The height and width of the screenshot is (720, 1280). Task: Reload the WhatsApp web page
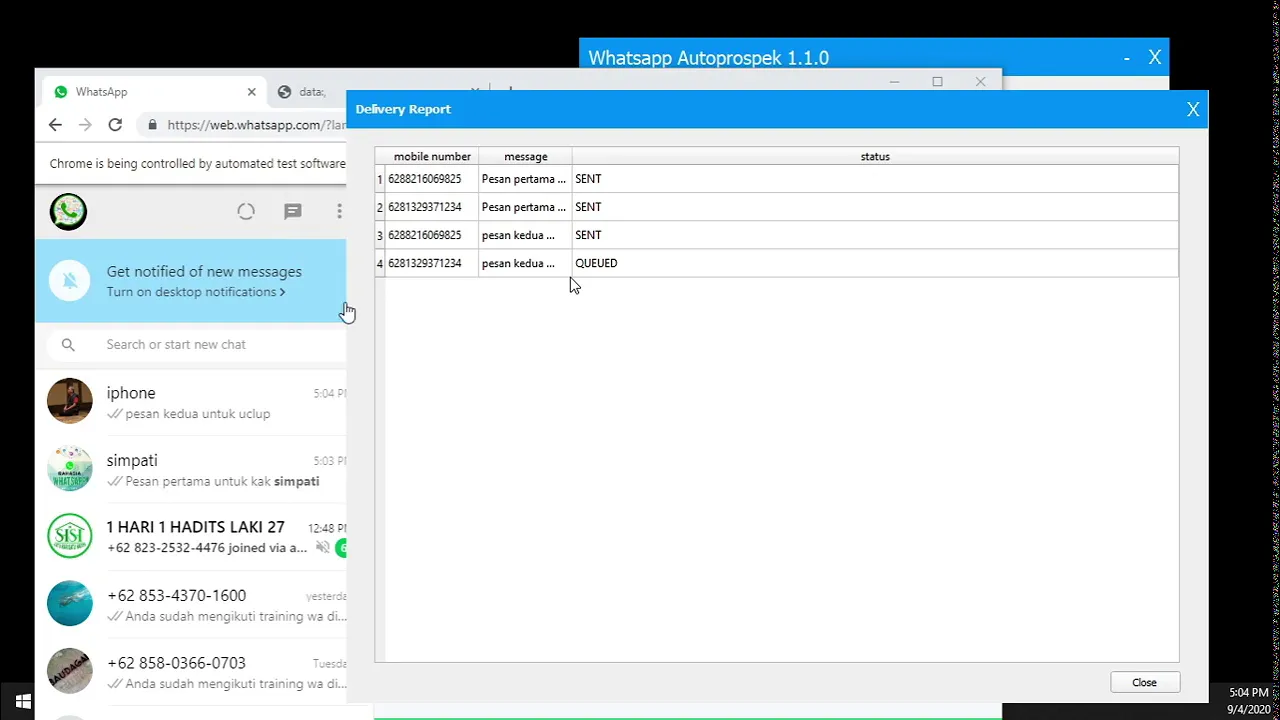115,125
